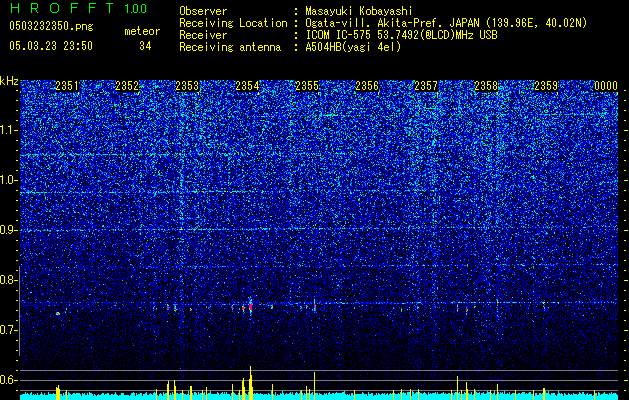Click the Receiving Location label
Image resolution: width=629 pixels, height=400 pixels.
click(x=233, y=23)
